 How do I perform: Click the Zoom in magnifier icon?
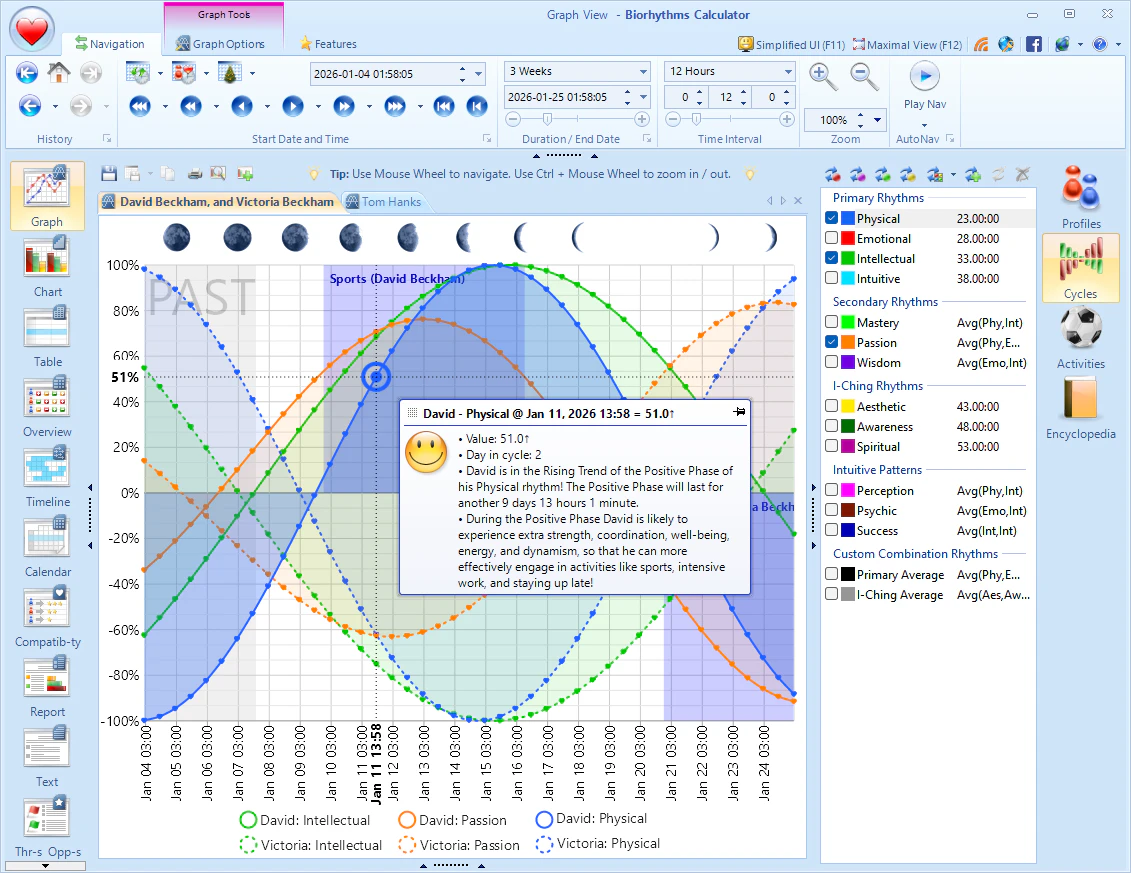click(822, 76)
